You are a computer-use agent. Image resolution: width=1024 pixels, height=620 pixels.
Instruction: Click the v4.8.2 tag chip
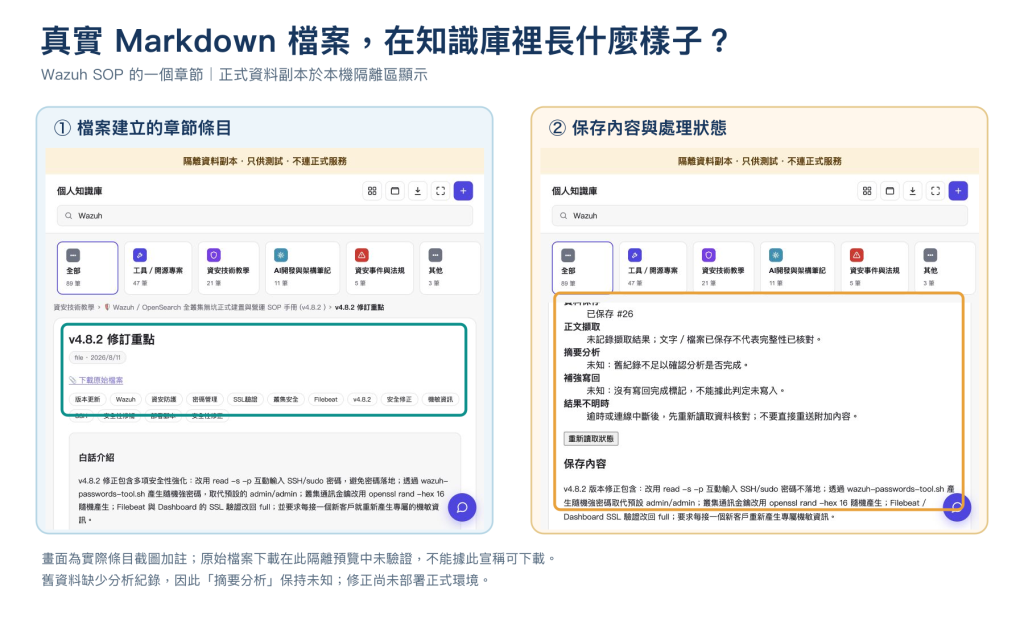click(x=362, y=399)
